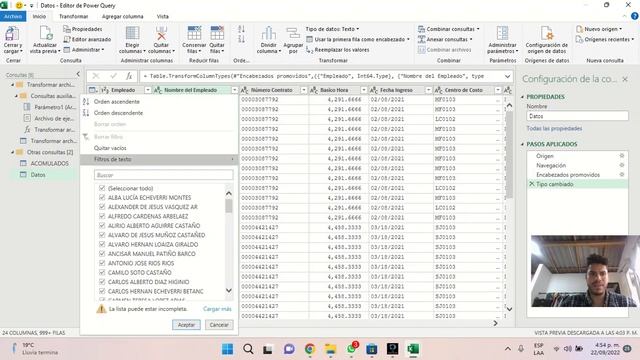Uncheck ALBA LUCÍA ECHEVERRI MONTES
The height and width of the screenshot is (360, 640).
[102, 198]
